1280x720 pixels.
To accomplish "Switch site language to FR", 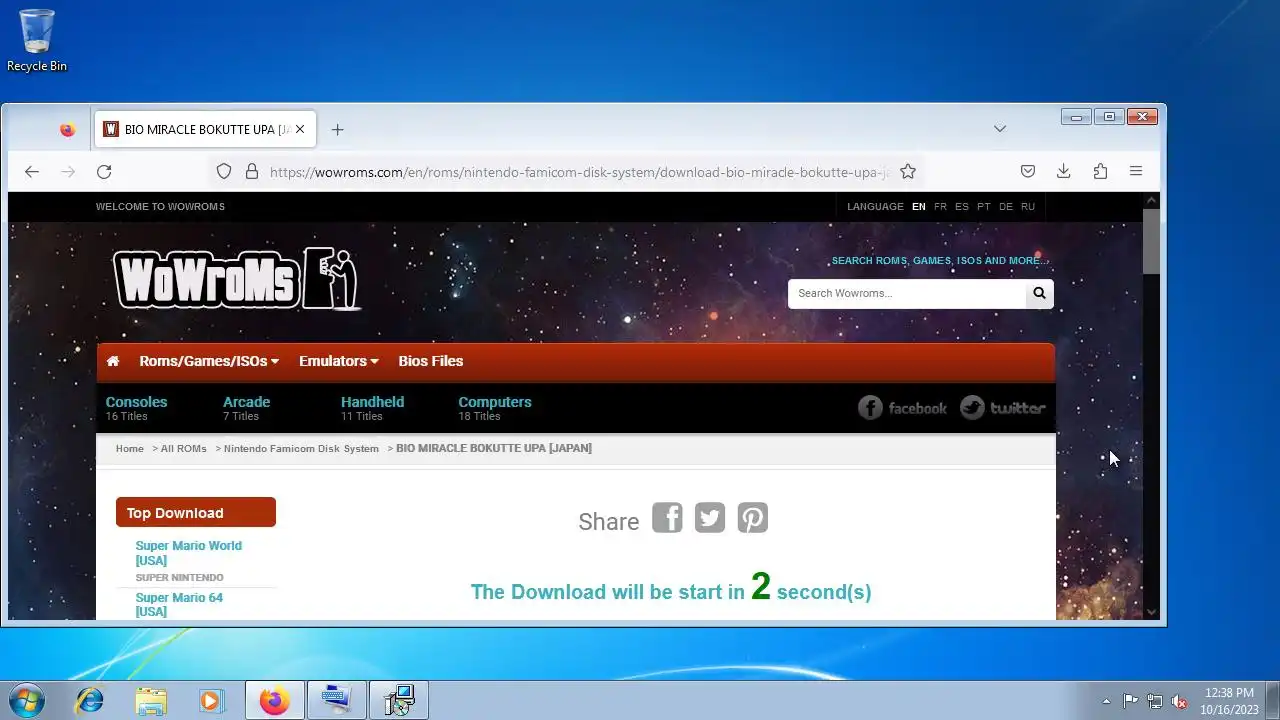I will click(940, 207).
